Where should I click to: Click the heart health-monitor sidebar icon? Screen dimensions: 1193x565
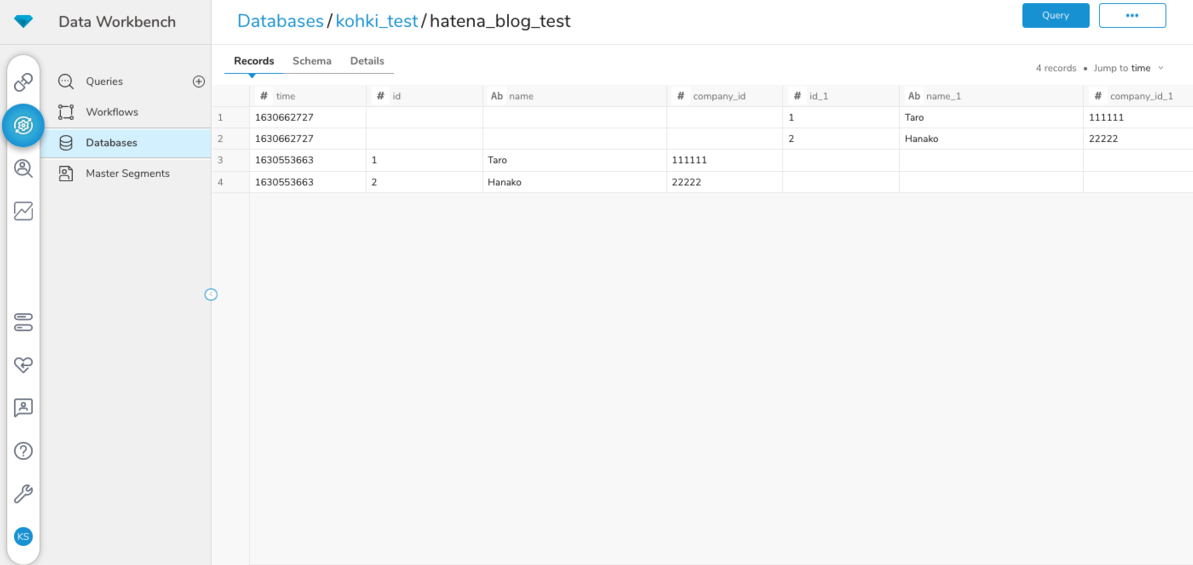click(23, 365)
